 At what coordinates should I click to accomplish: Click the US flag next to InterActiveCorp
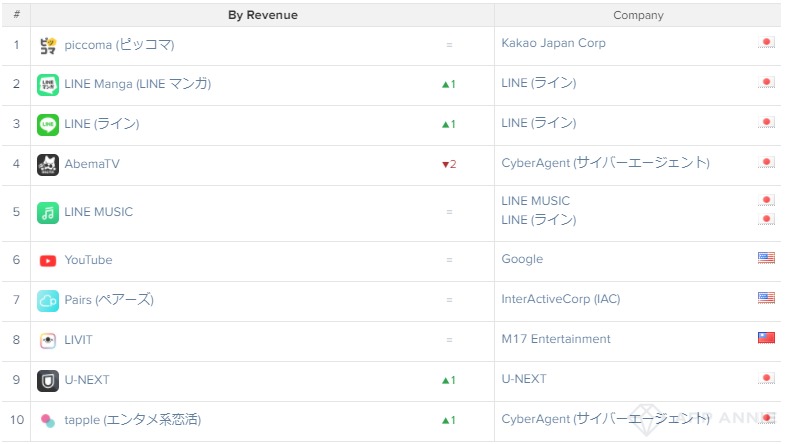click(766, 298)
